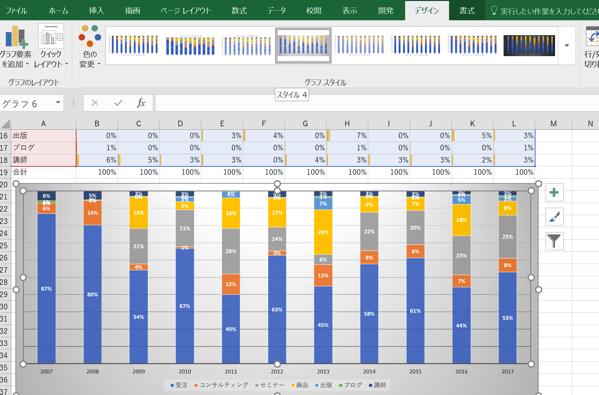Viewport: 599px width, 395px height.
Task: Switch to the 開発 tab
Action: click(x=386, y=10)
